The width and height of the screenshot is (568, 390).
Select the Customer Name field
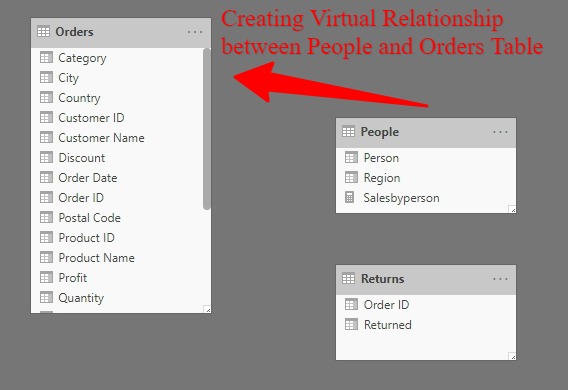click(x=101, y=138)
